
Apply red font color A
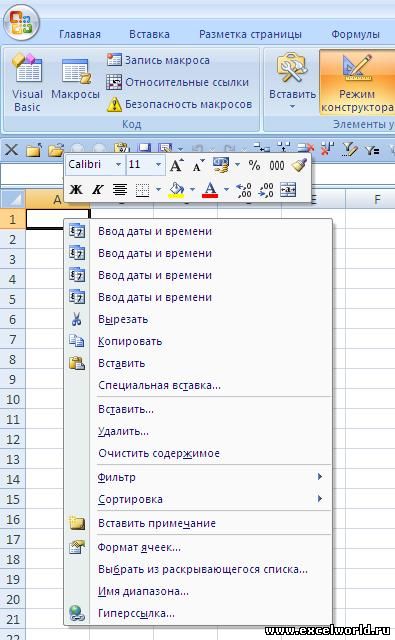click(210, 190)
